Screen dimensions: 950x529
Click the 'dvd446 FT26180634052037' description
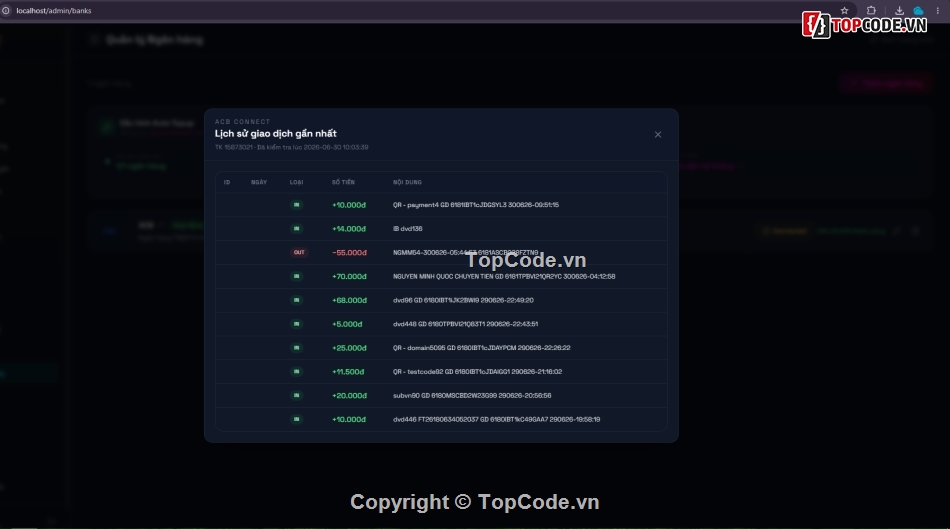[x=496, y=419]
